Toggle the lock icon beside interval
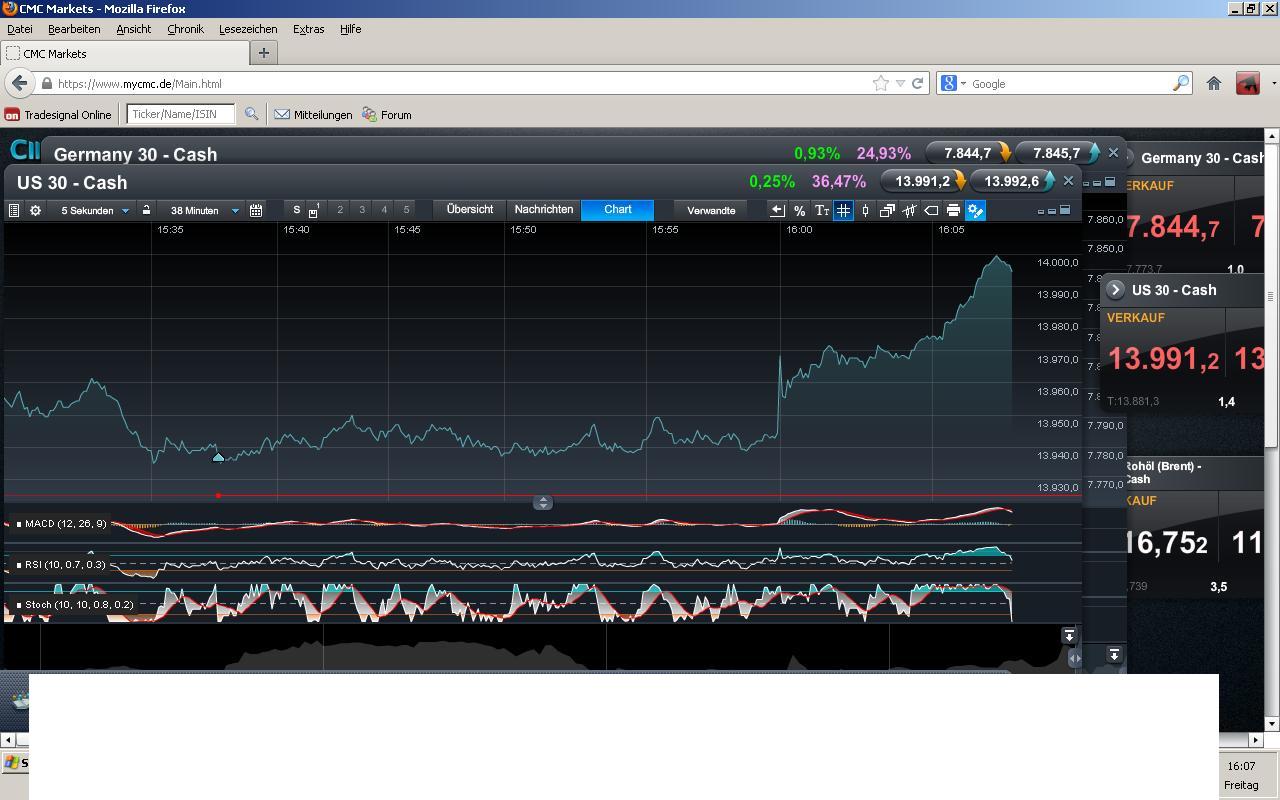The height and width of the screenshot is (800, 1280). (146, 210)
